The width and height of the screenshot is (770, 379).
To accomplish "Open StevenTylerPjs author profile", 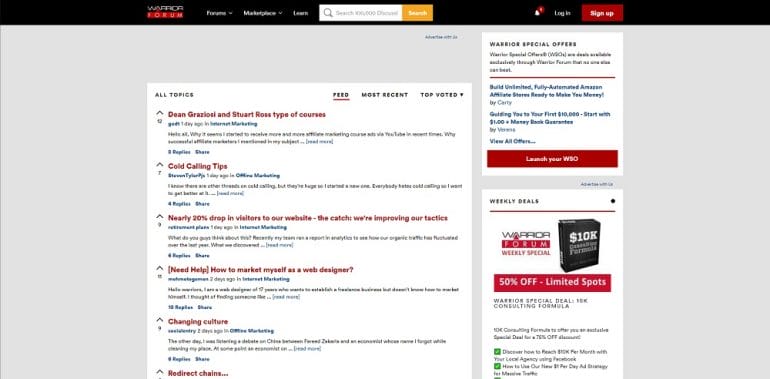I will [187, 175].
